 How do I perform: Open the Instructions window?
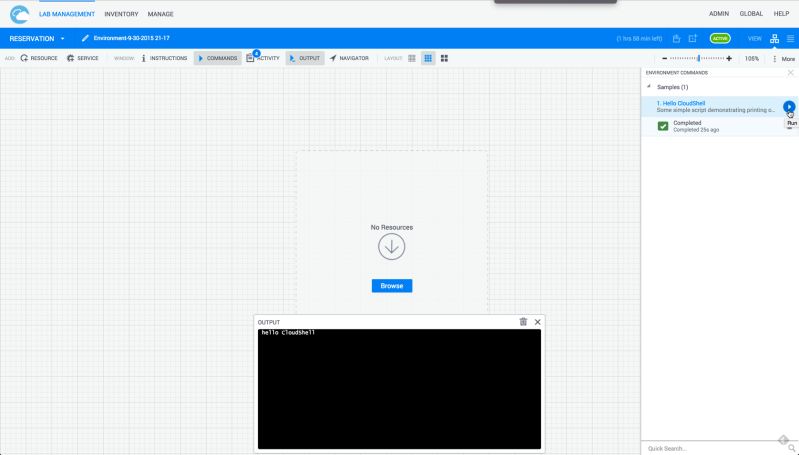(x=164, y=58)
